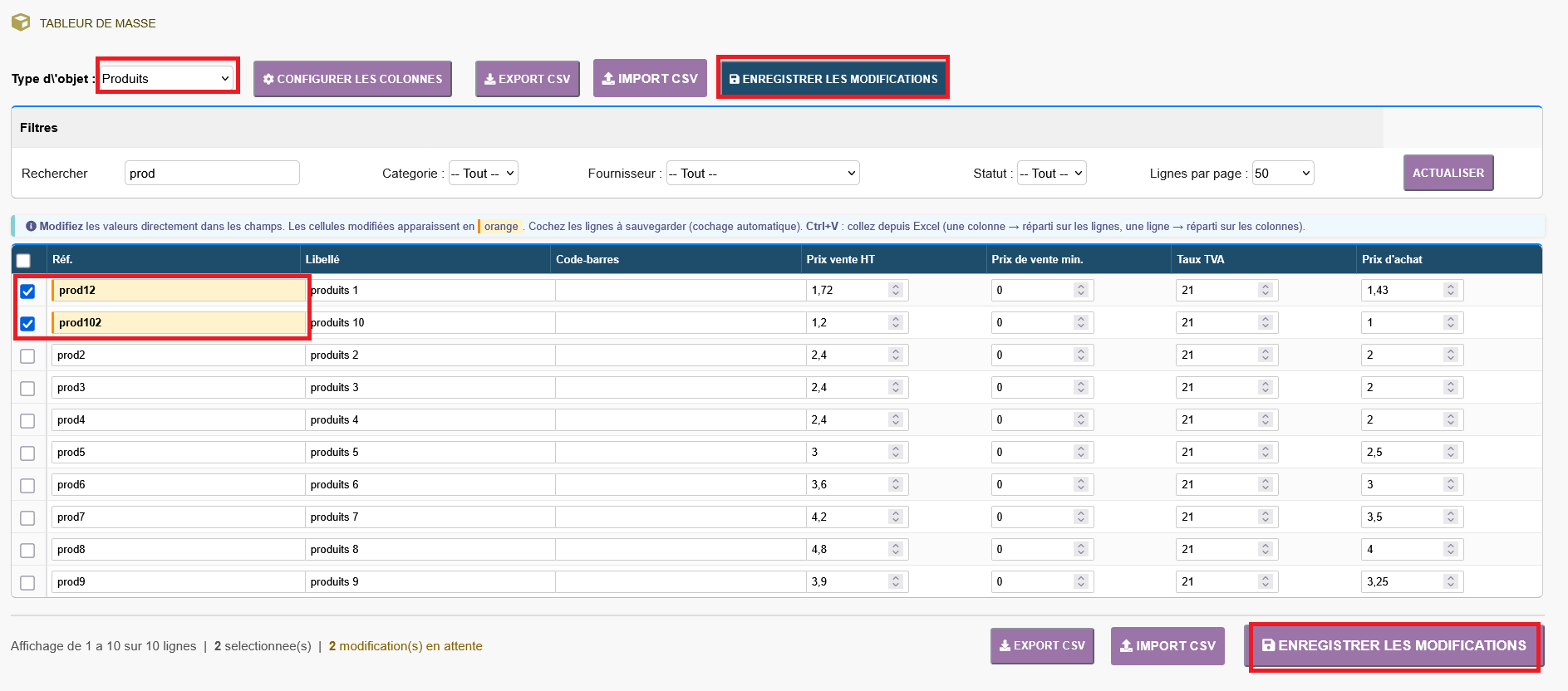Expand the Categorie filter dropdown
The height and width of the screenshot is (691, 1568).
[483, 173]
